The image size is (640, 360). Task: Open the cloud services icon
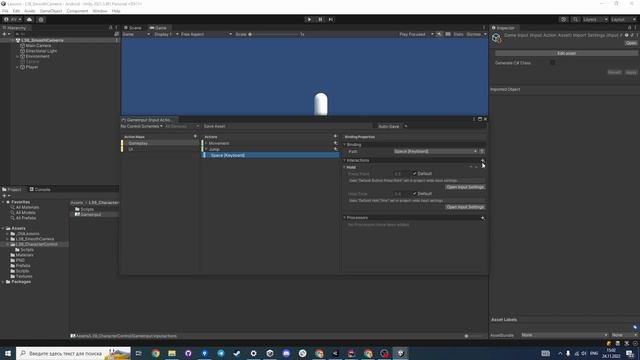(x=29, y=19)
